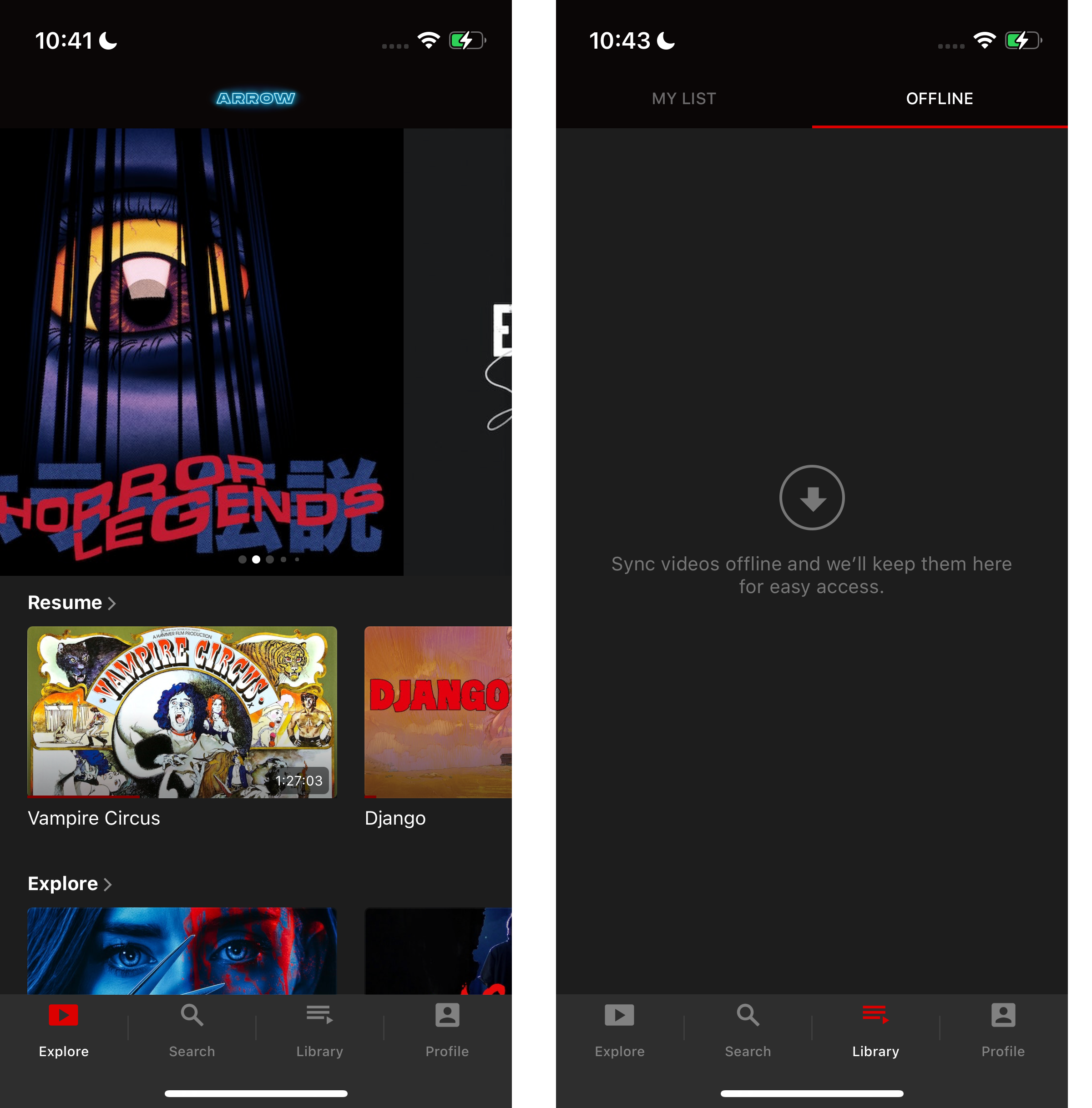
Task: Tap the Vampire Circus watch progress bar
Action: [182, 796]
